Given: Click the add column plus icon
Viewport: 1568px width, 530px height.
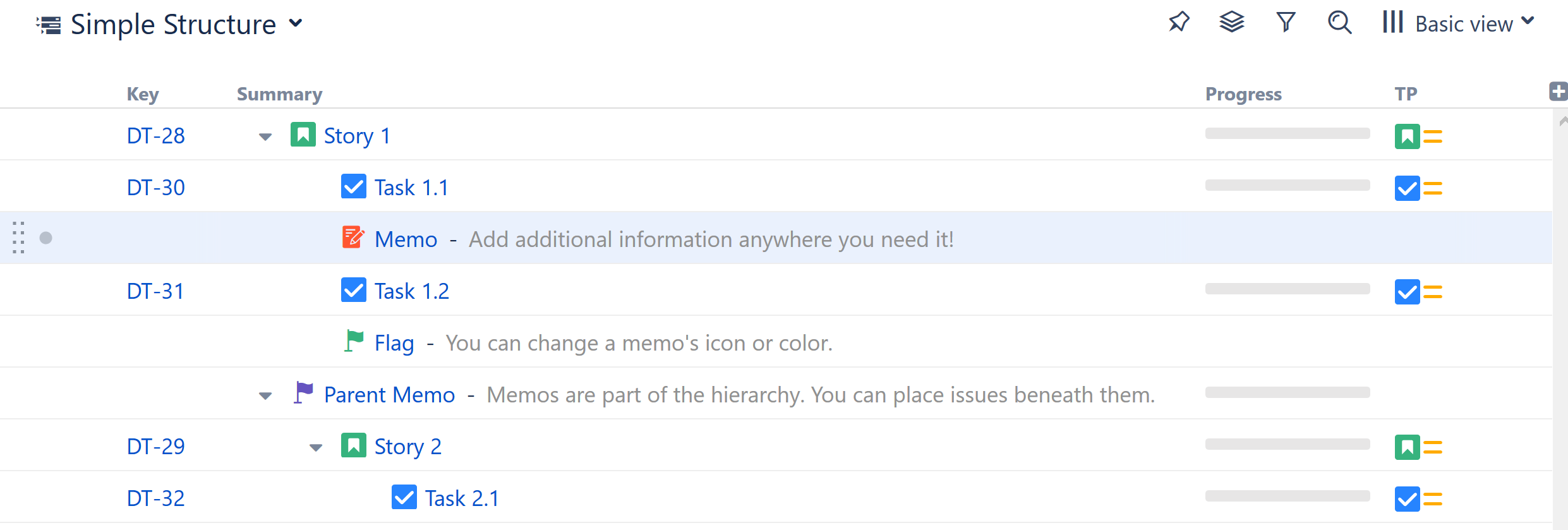Looking at the screenshot, I should coord(1558,92).
